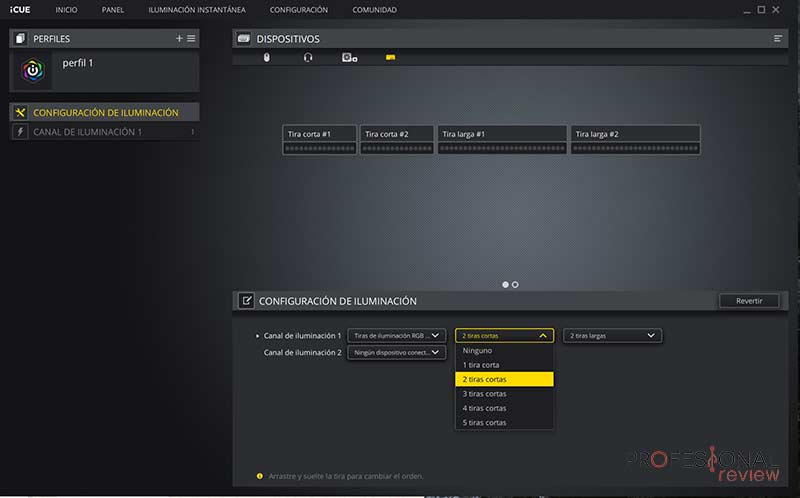This screenshot has width=800, height=498.
Task: Click the Dispositivos panel icon
Action: [x=244, y=39]
